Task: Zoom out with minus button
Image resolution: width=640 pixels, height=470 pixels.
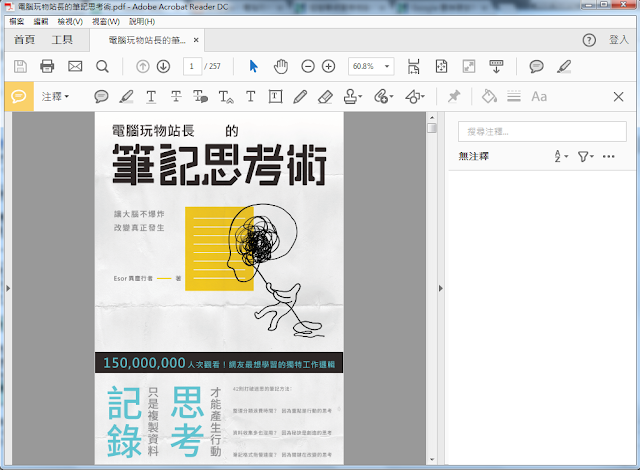Action: pos(308,66)
